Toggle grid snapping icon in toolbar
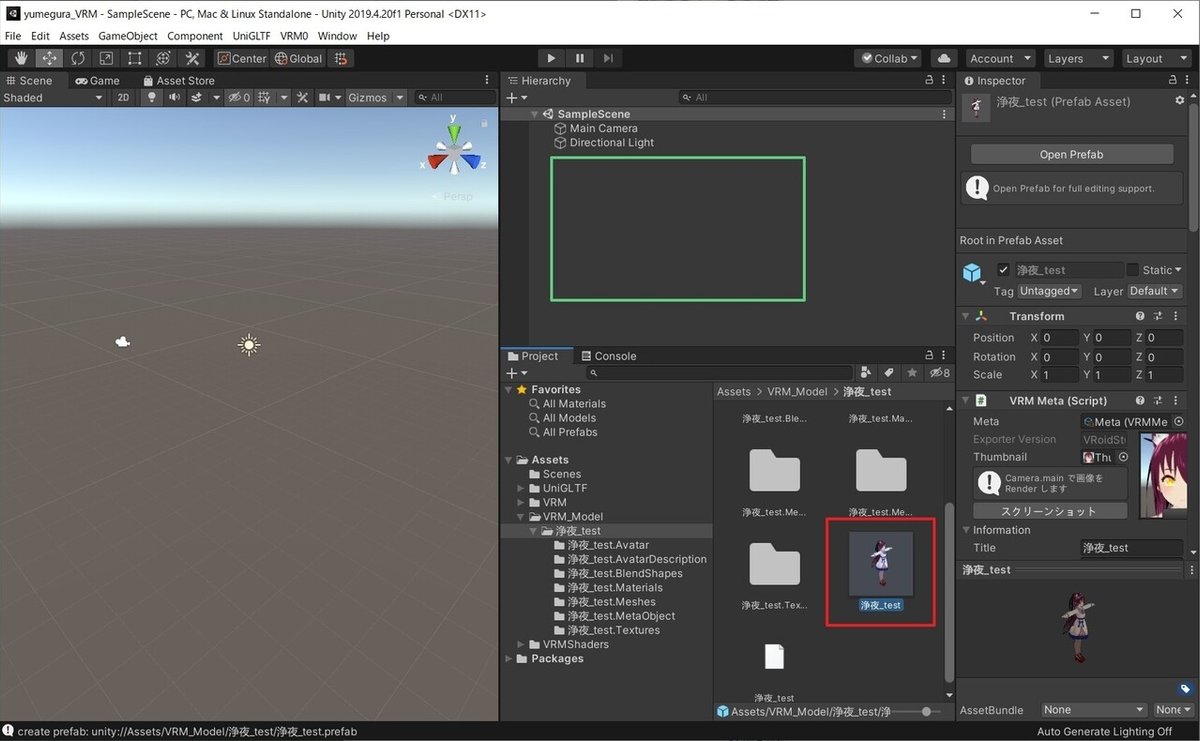Image resolution: width=1200 pixels, height=741 pixels. click(341, 58)
